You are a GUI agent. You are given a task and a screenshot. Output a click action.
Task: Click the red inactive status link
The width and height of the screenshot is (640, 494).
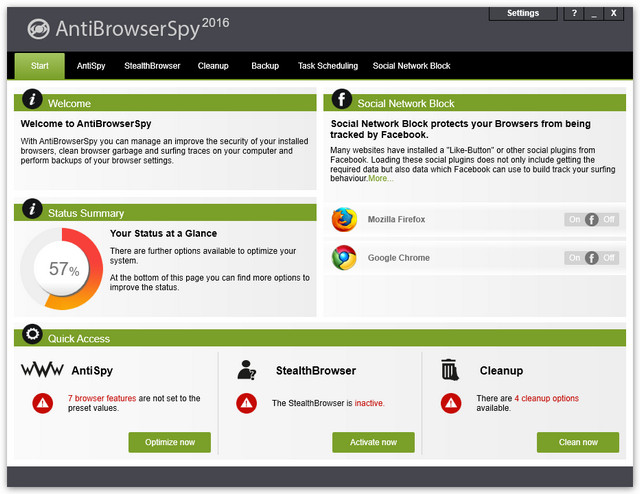[x=369, y=403]
